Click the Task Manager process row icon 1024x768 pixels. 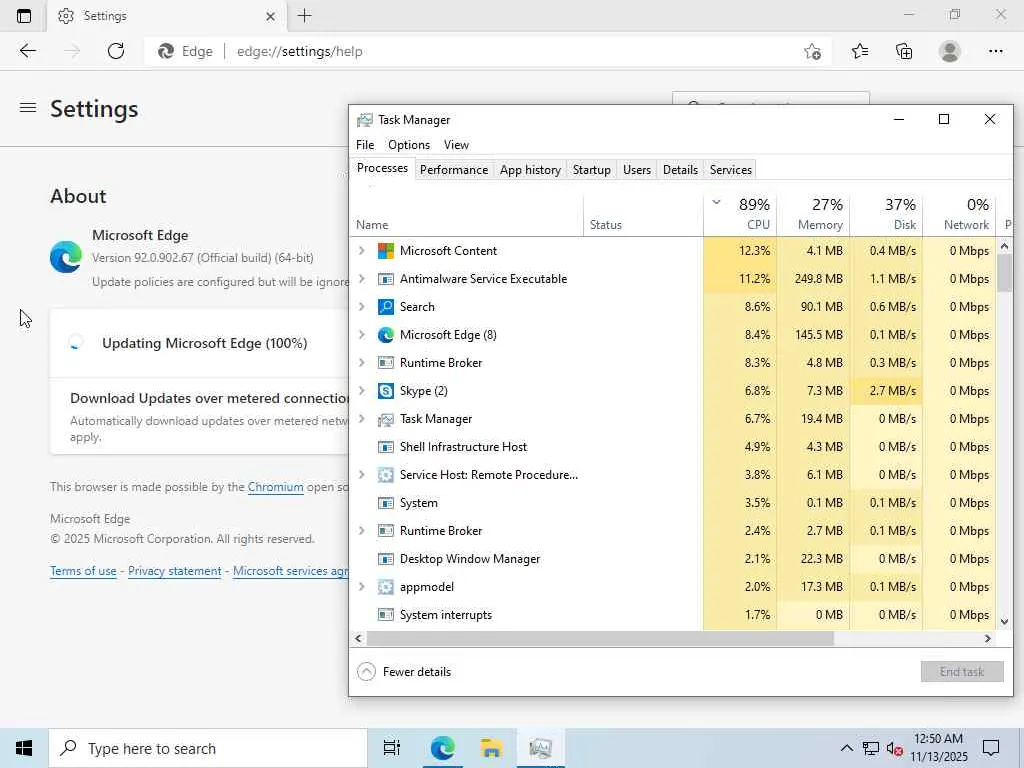pyautogui.click(x=386, y=419)
